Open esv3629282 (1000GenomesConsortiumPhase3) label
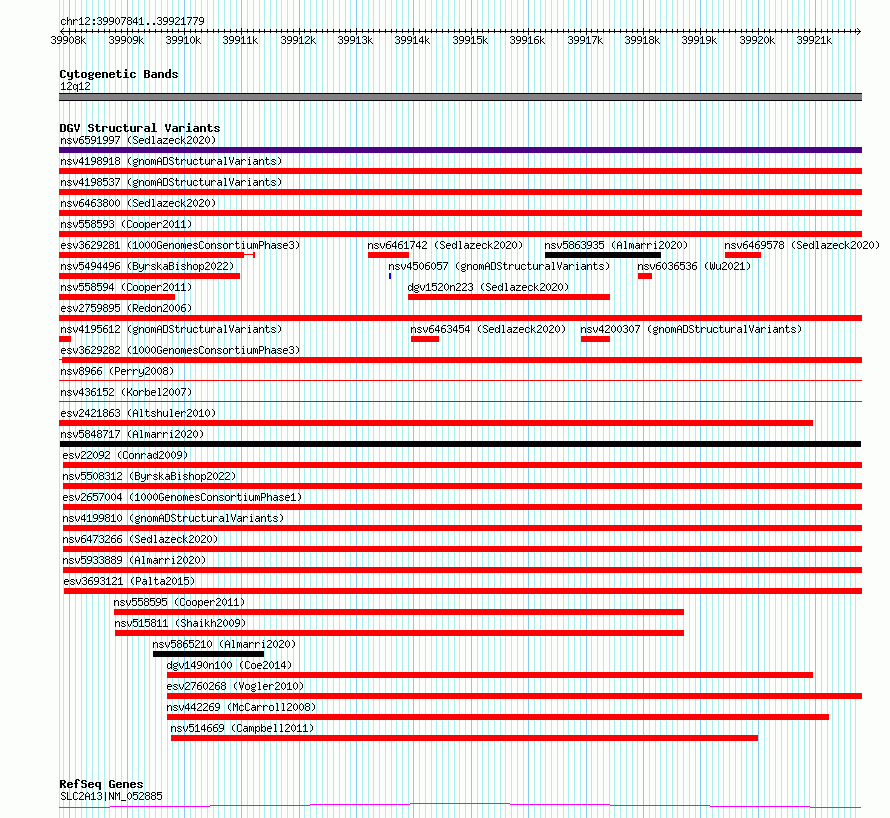 180,350
